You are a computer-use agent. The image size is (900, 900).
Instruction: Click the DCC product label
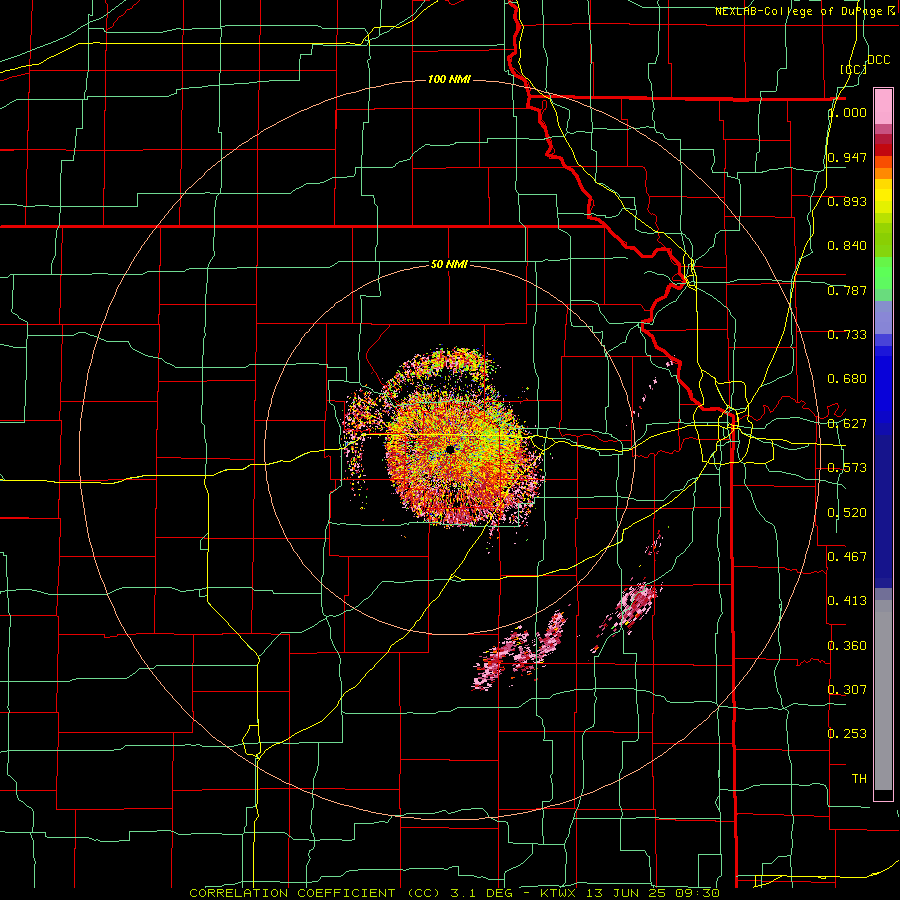(878, 60)
